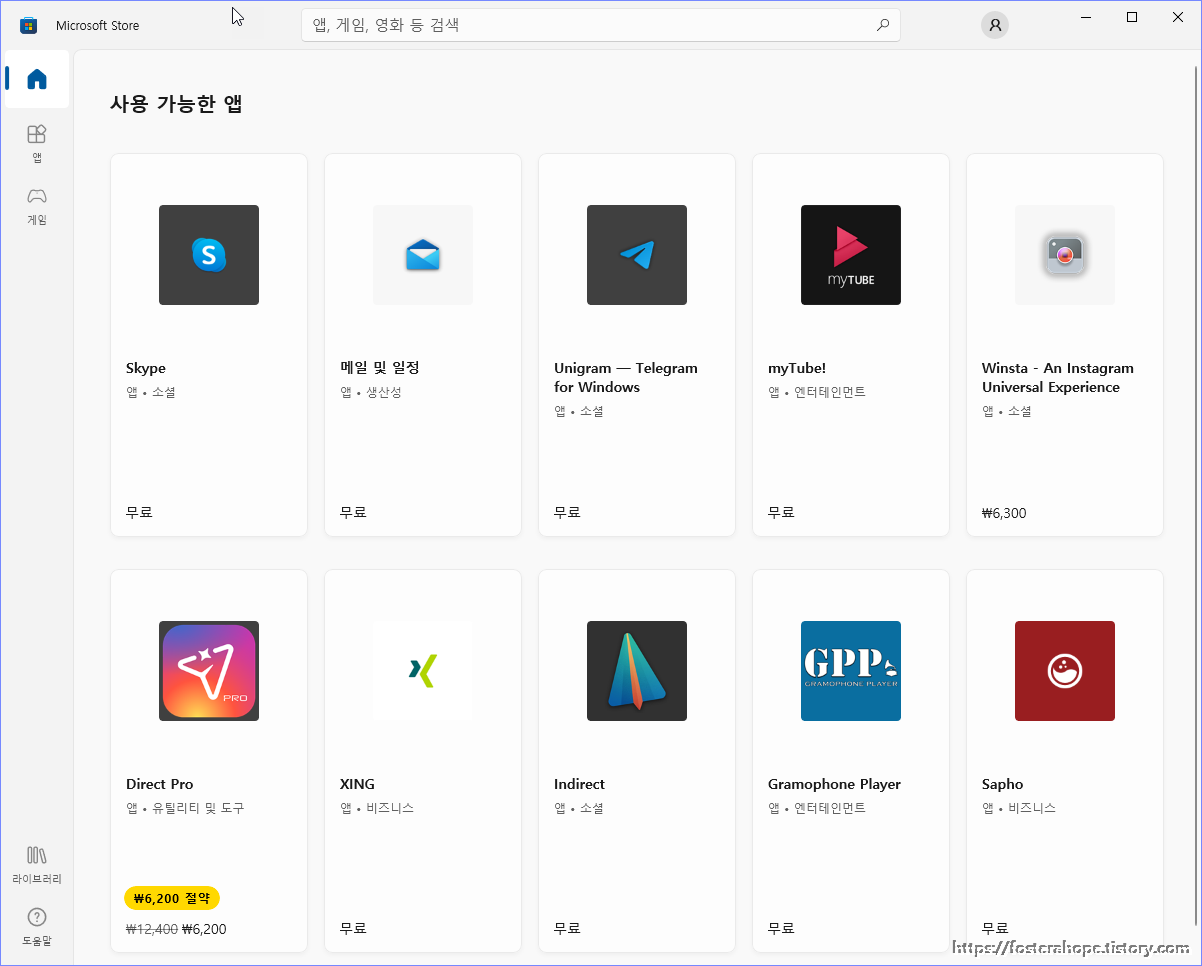Open the 메일 및 일정 title

click(380, 368)
